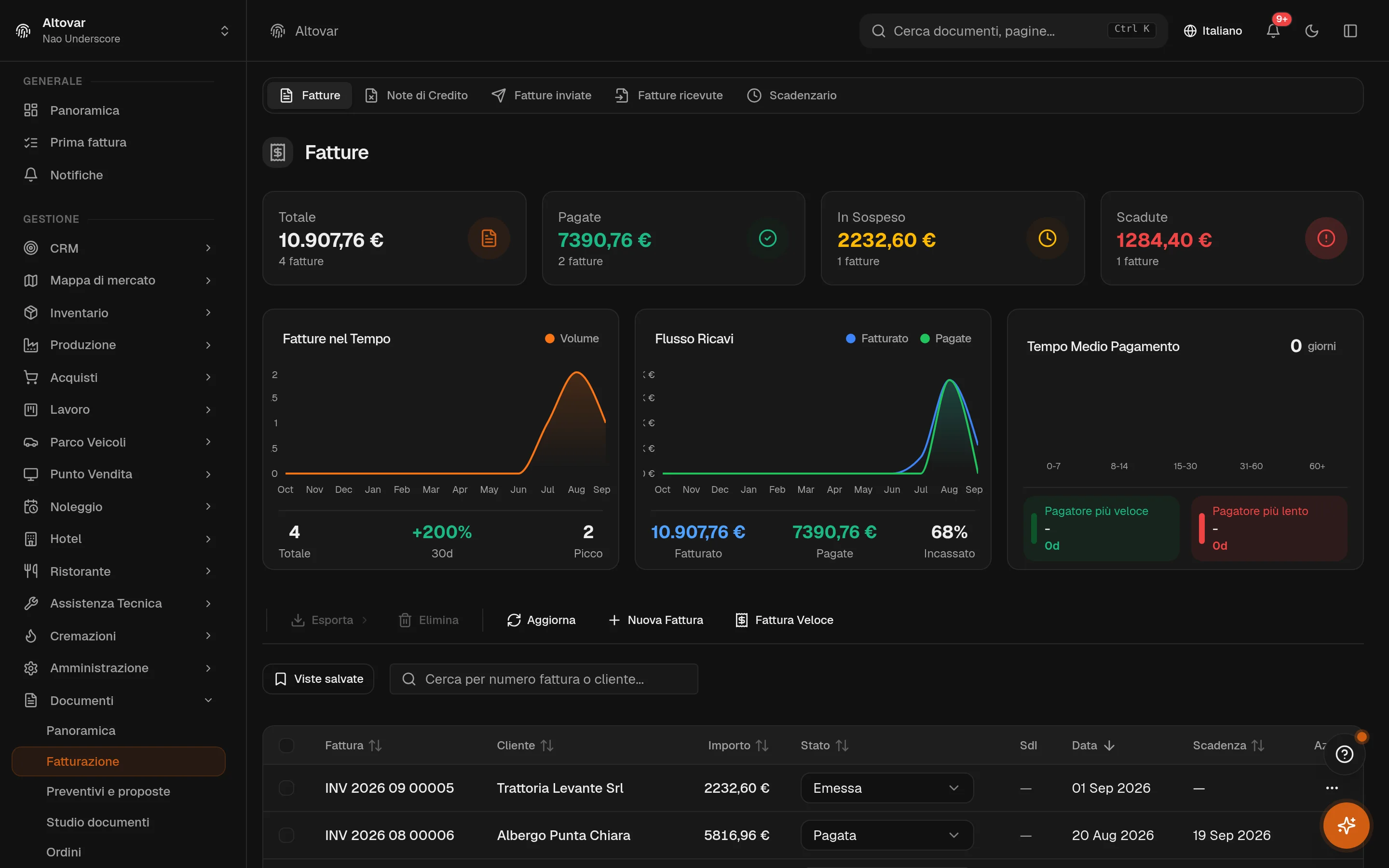Click the Ristorante fork and knife icon
This screenshot has width=1389, height=868.
pyautogui.click(x=31, y=571)
